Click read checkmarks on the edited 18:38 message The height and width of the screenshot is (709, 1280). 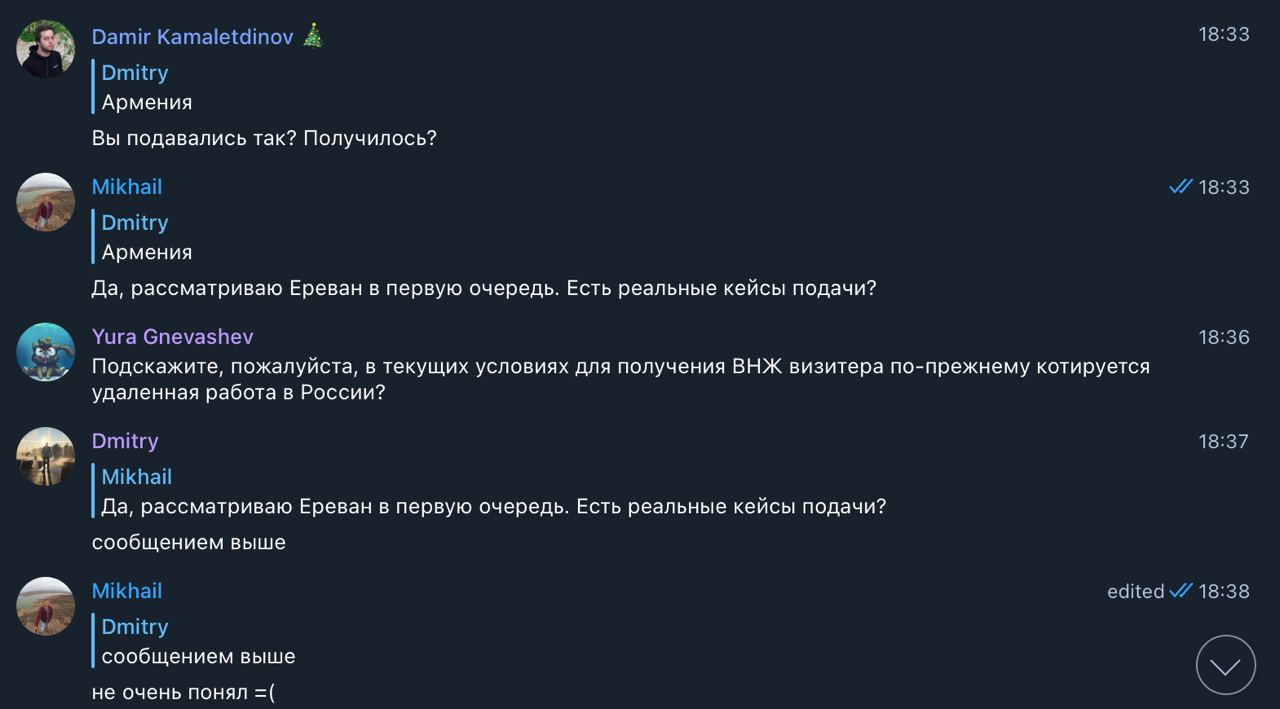pos(1181,591)
